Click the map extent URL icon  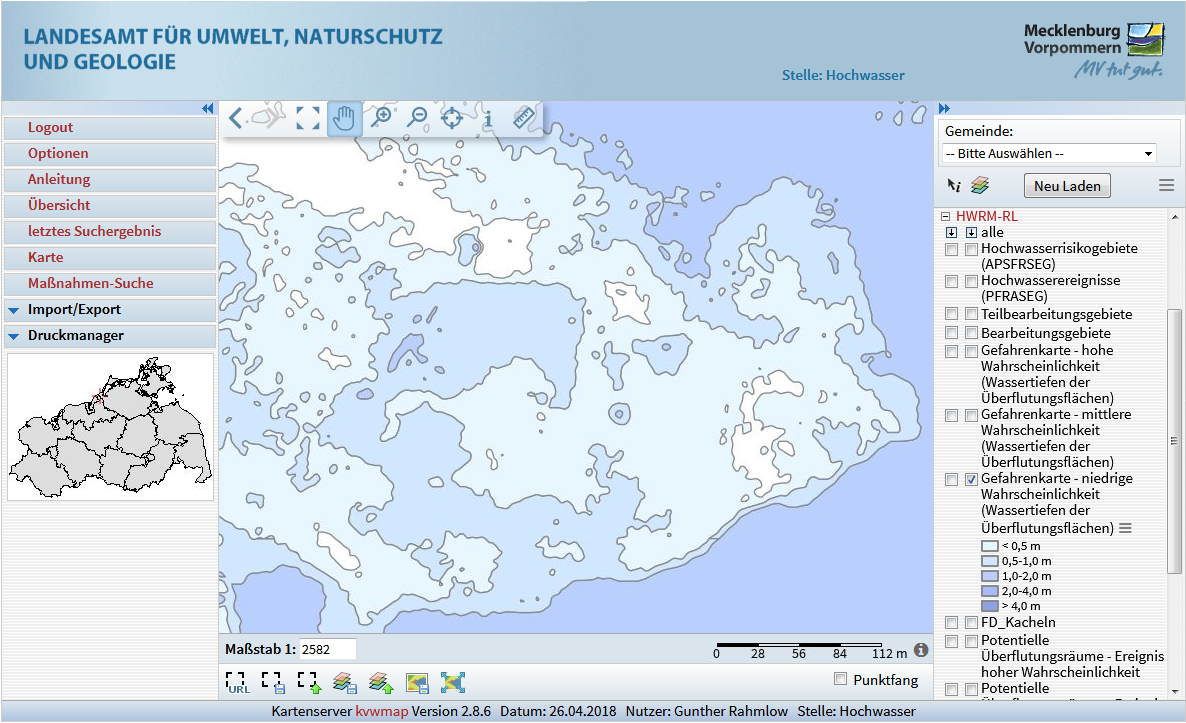click(x=238, y=683)
